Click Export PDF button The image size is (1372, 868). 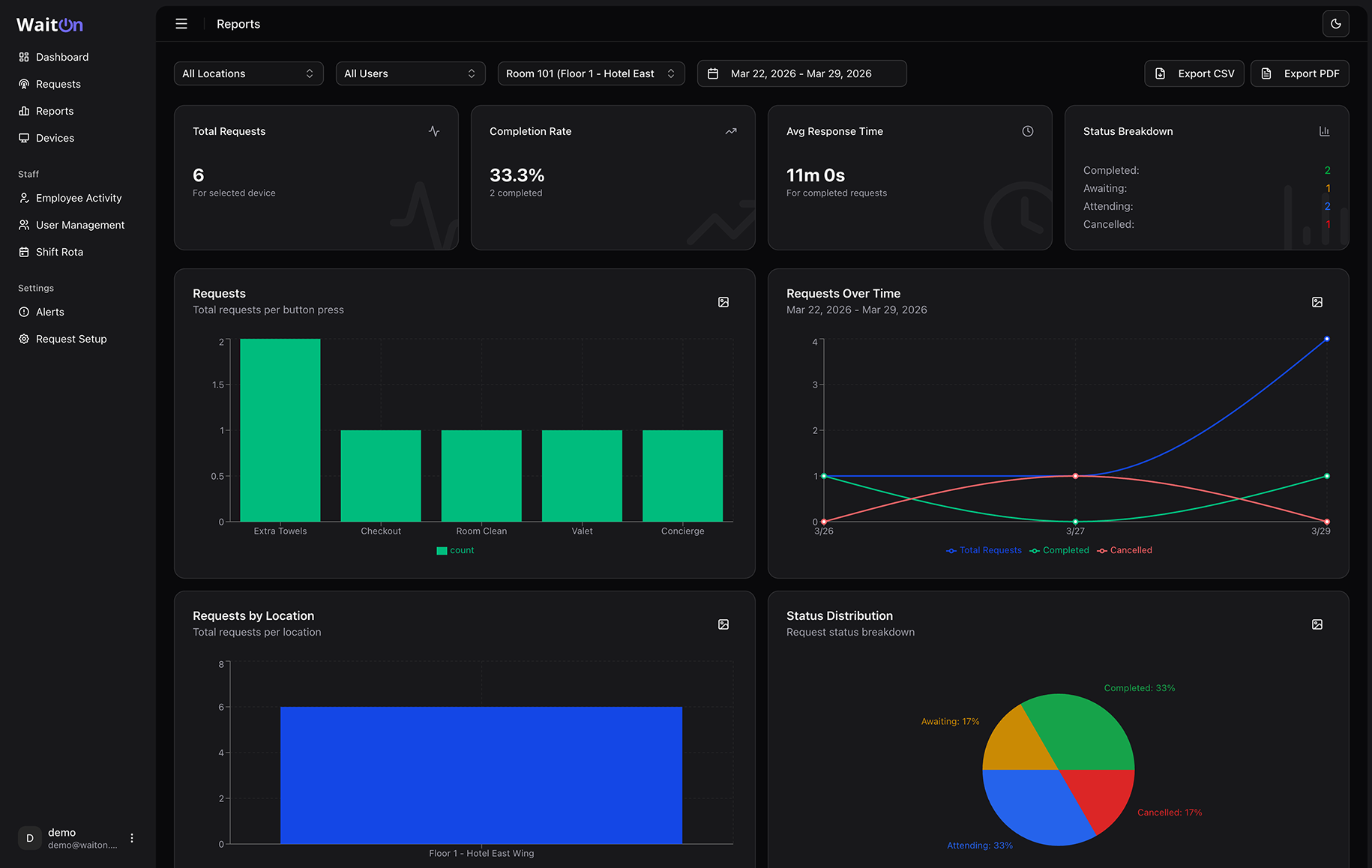tap(1299, 73)
